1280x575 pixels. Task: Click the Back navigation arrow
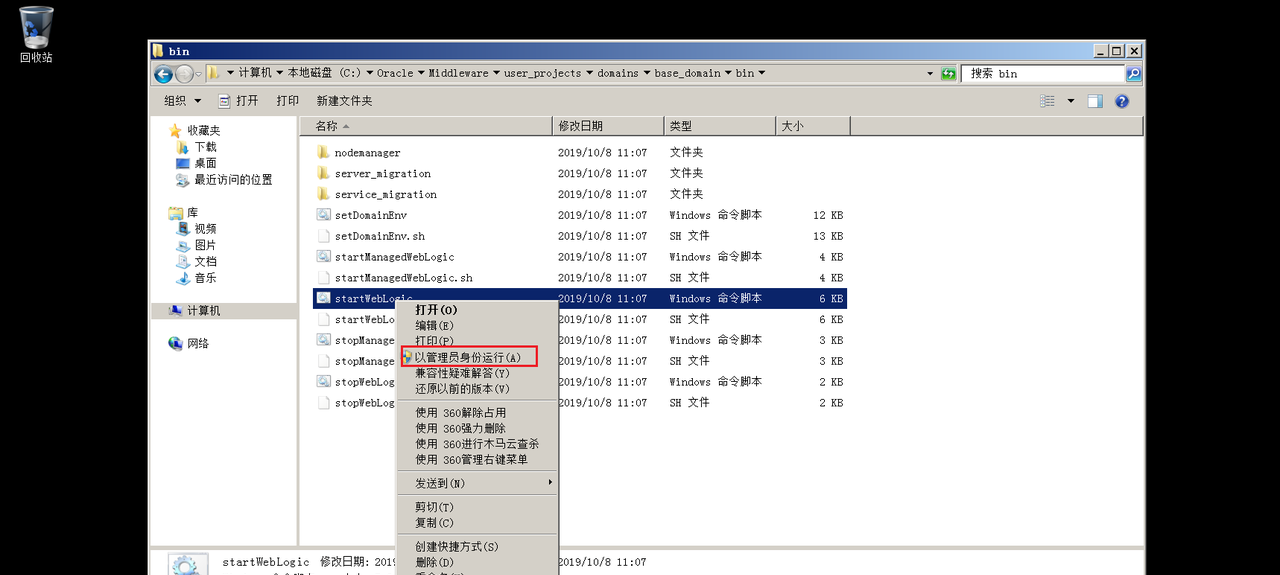tap(164, 74)
